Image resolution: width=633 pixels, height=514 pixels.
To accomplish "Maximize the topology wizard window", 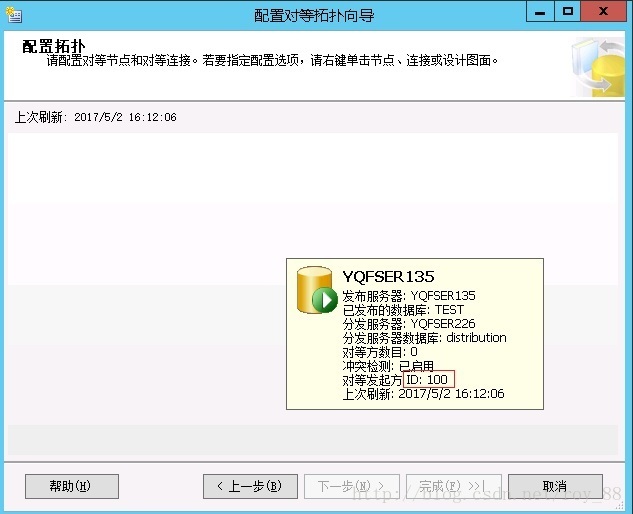I will 568,12.
